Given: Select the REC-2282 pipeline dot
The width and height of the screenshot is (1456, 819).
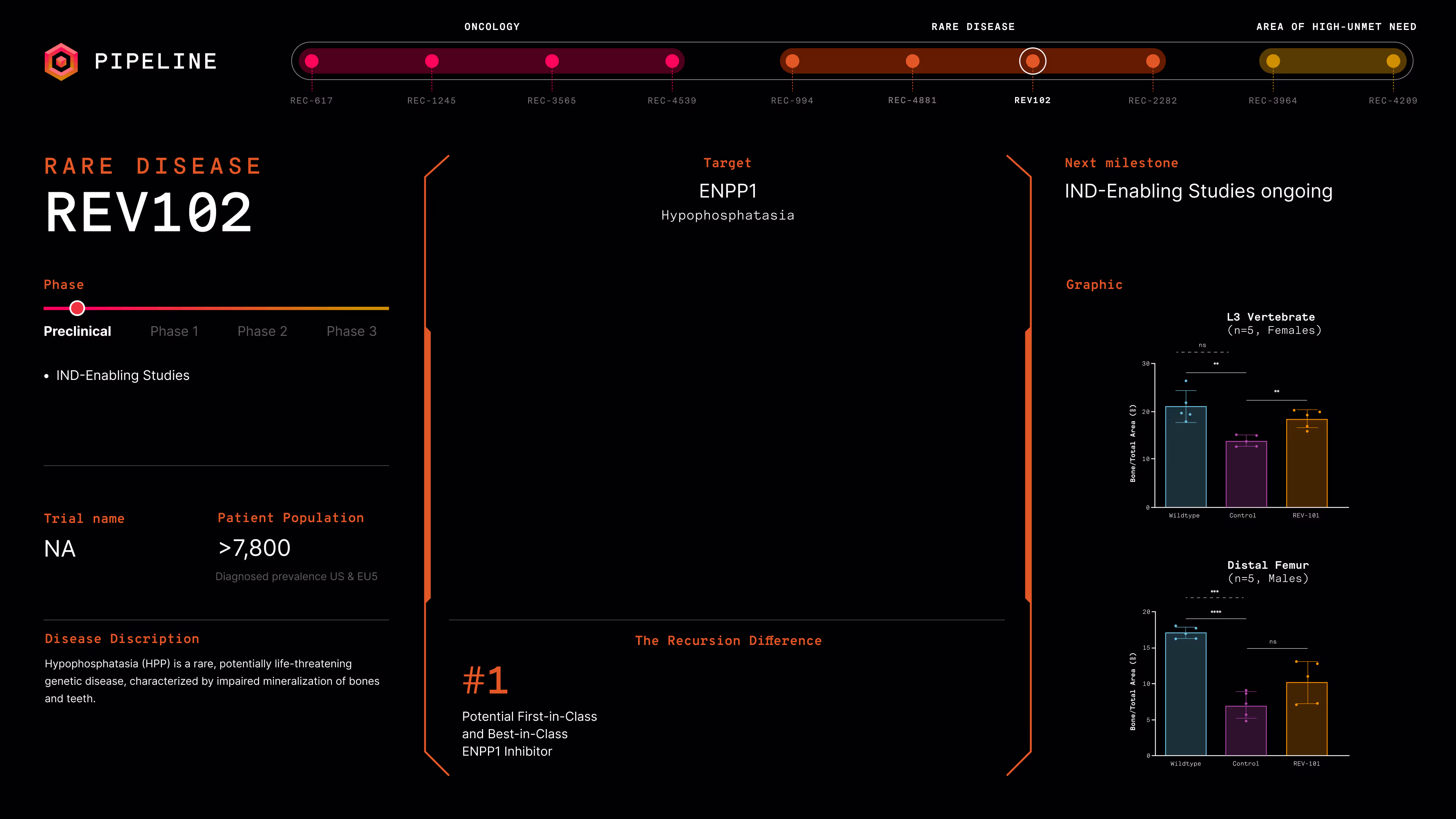Looking at the screenshot, I should click(1153, 61).
